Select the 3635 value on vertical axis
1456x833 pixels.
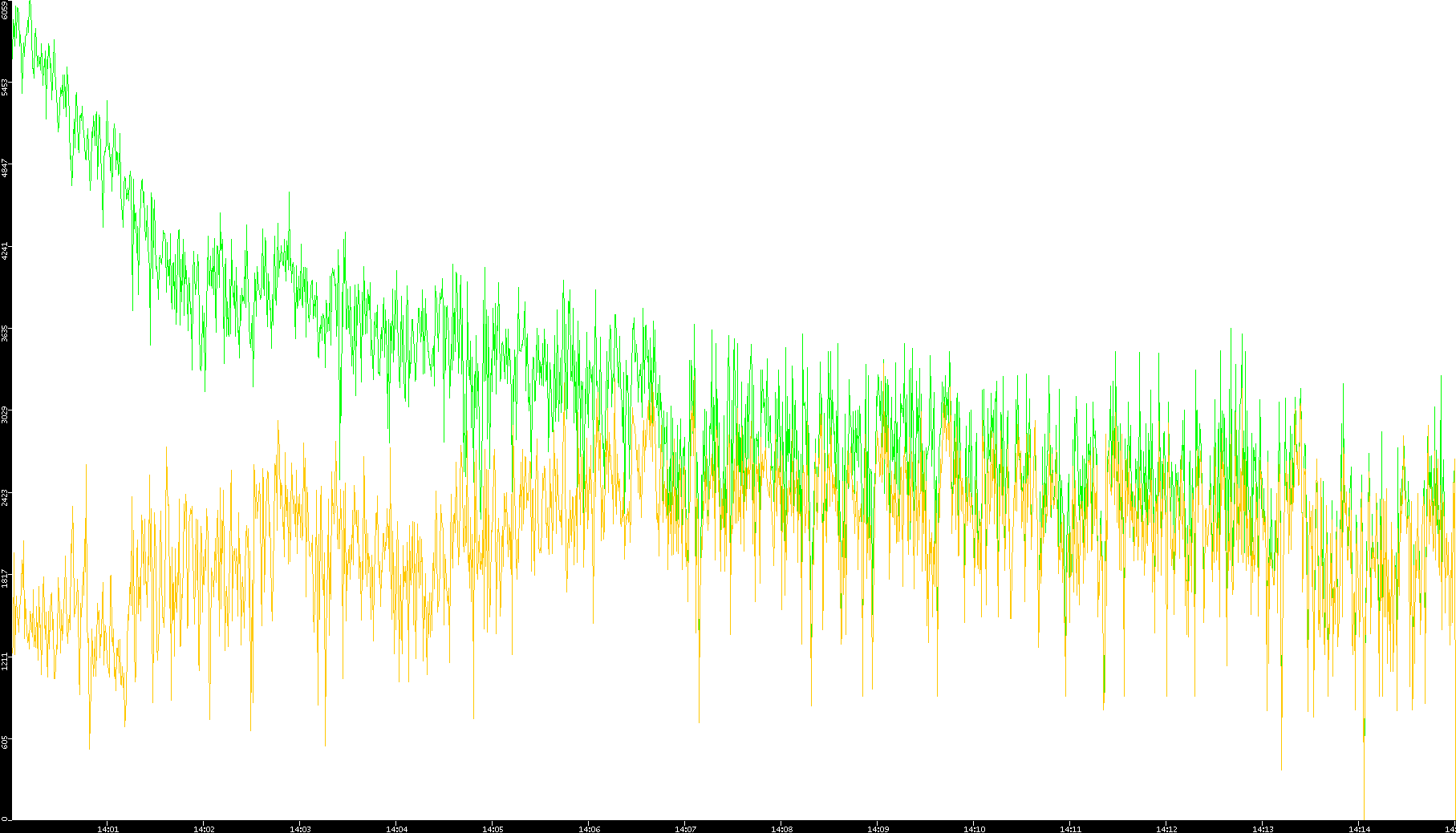[x=5, y=334]
